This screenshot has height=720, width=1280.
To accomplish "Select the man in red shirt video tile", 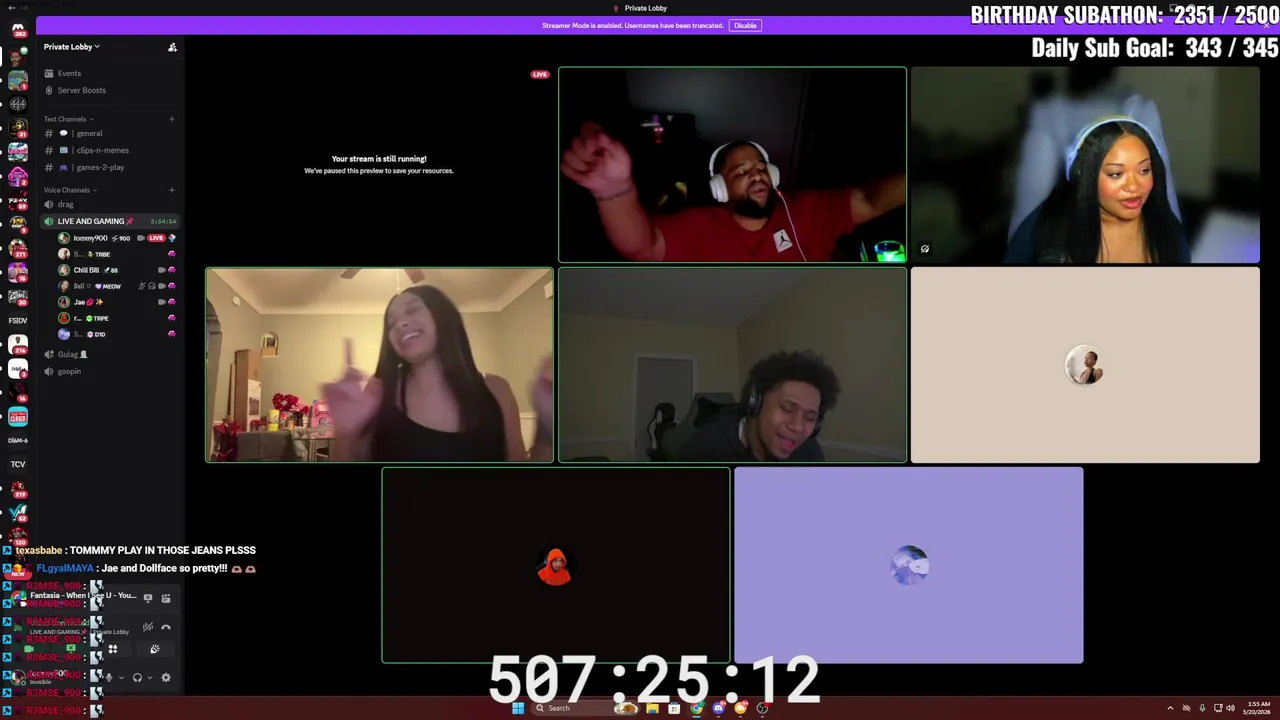I will [x=732, y=164].
